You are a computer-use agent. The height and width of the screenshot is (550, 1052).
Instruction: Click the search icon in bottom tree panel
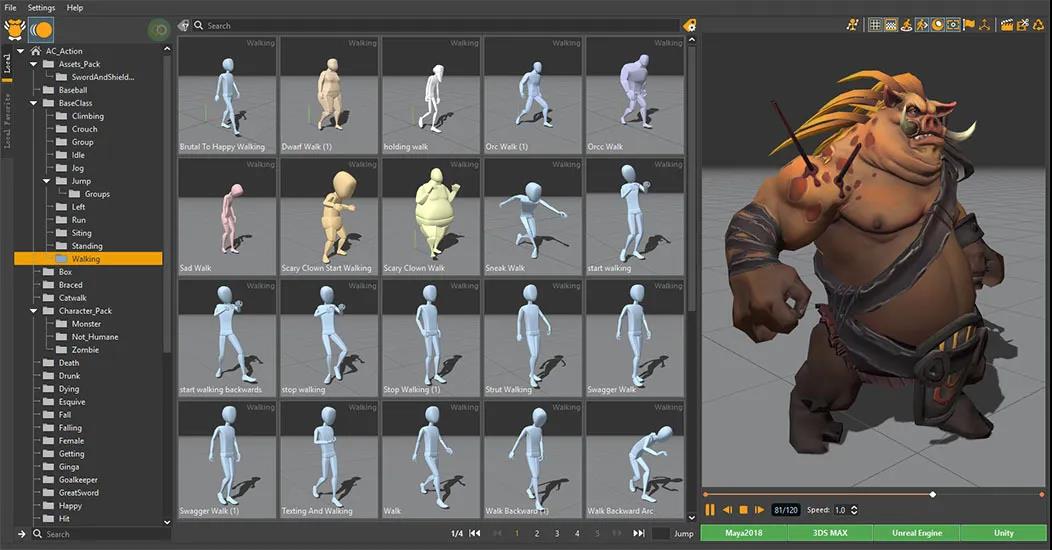[x=38, y=534]
